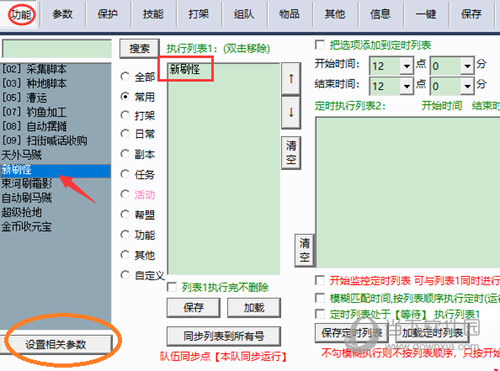This screenshot has height=371, width=500.
Task: Open the end time minute dropdown
Action: (x=467, y=86)
